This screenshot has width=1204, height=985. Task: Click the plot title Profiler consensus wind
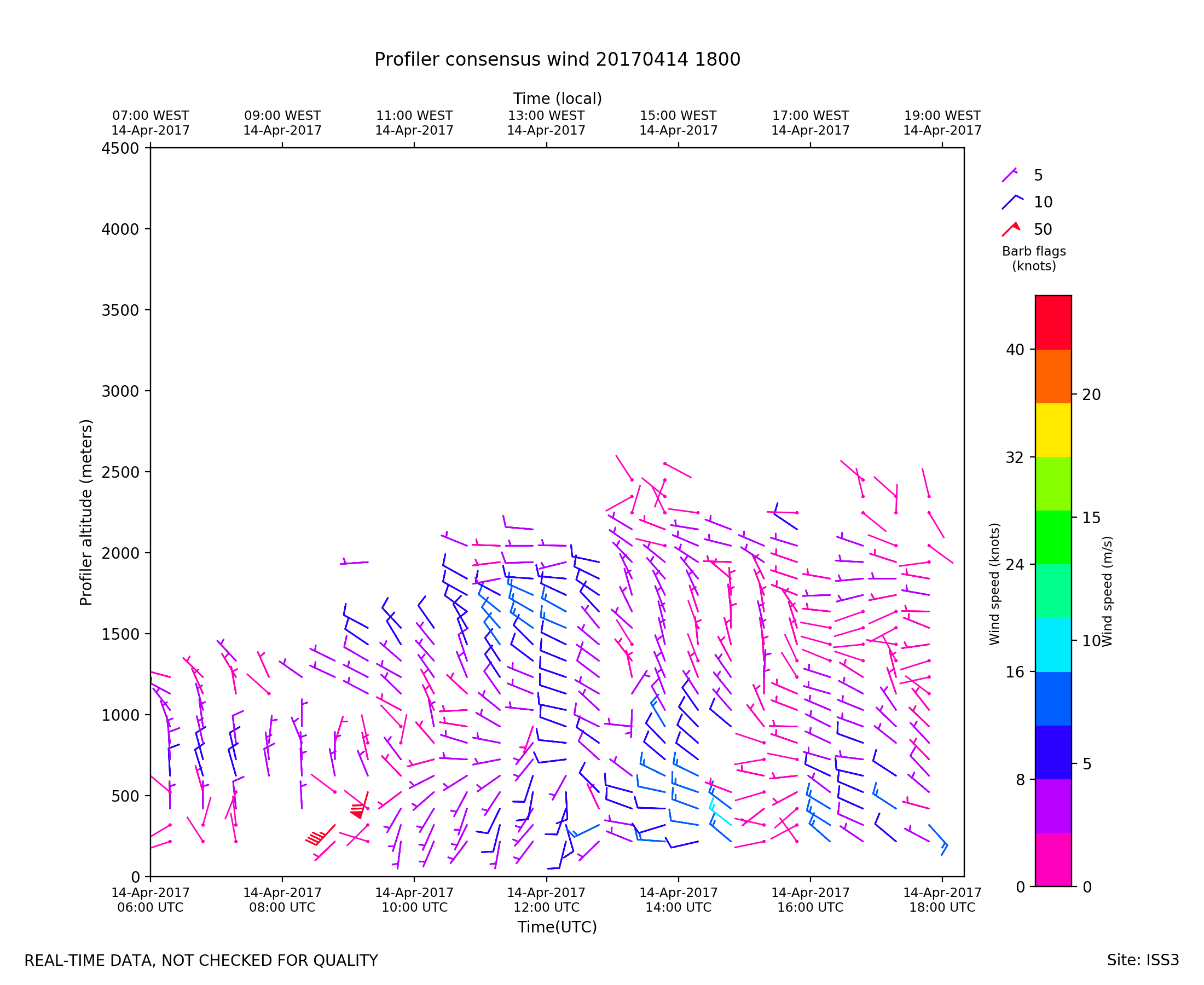[557, 60]
